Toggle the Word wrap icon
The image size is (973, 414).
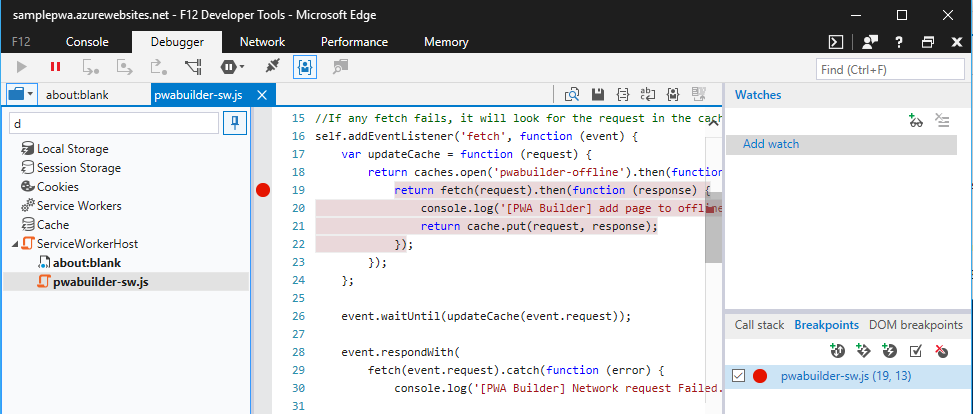click(648, 94)
